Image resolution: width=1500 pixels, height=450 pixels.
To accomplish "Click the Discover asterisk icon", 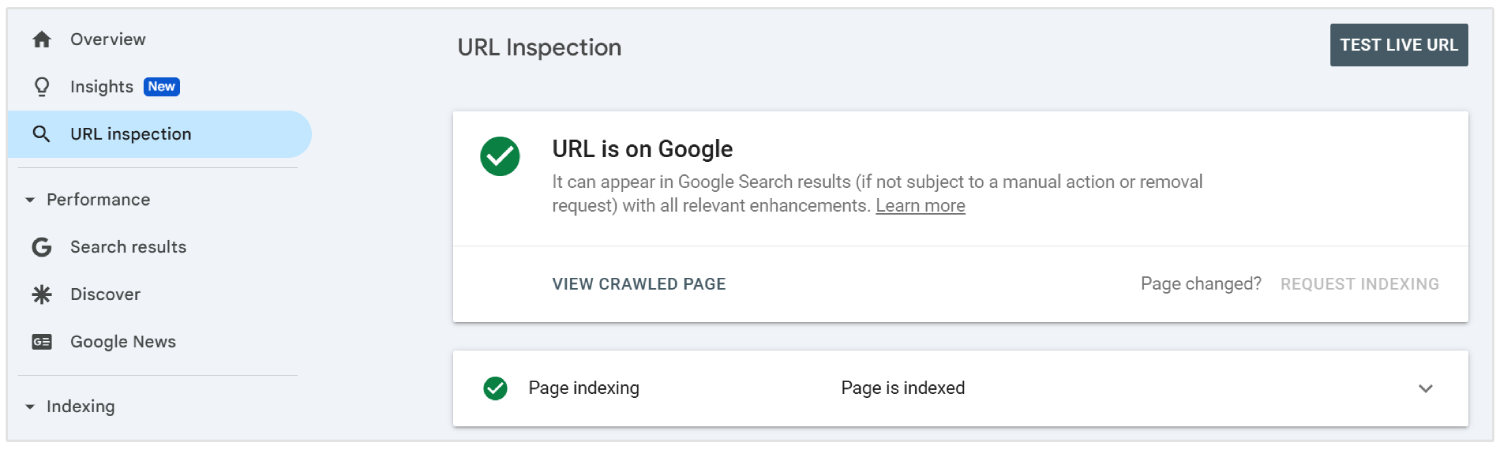I will click(41, 294).
